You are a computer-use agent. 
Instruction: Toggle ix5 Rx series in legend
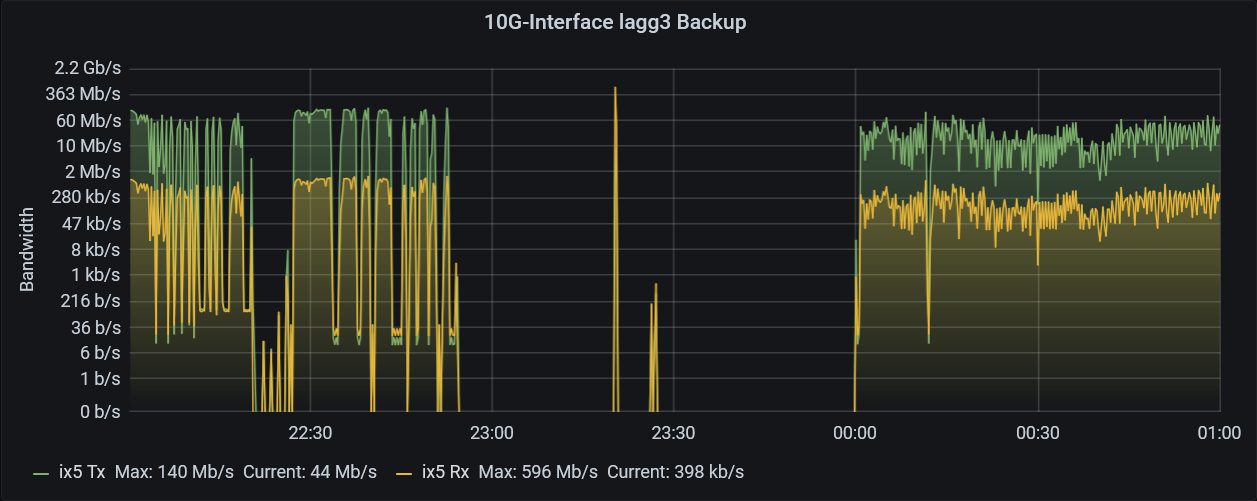445,471
